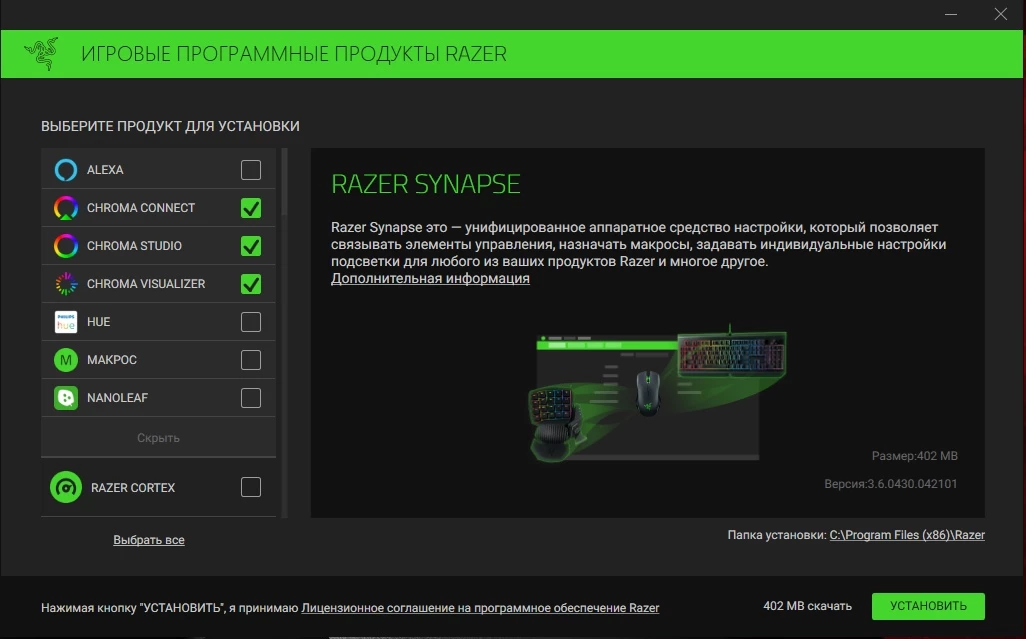Click the Выбрать все link
1026x639 pixels.
coord(149,540)
